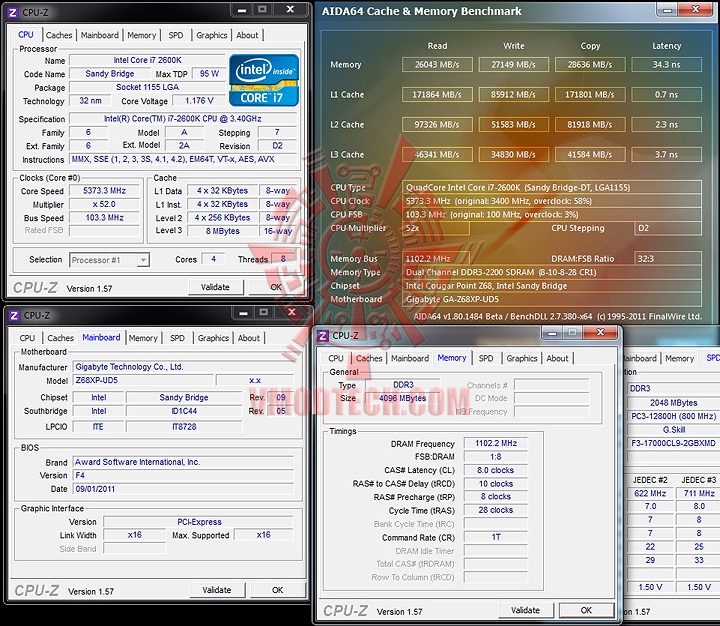Click the Memory Read 26043 MB/s field

437,65
